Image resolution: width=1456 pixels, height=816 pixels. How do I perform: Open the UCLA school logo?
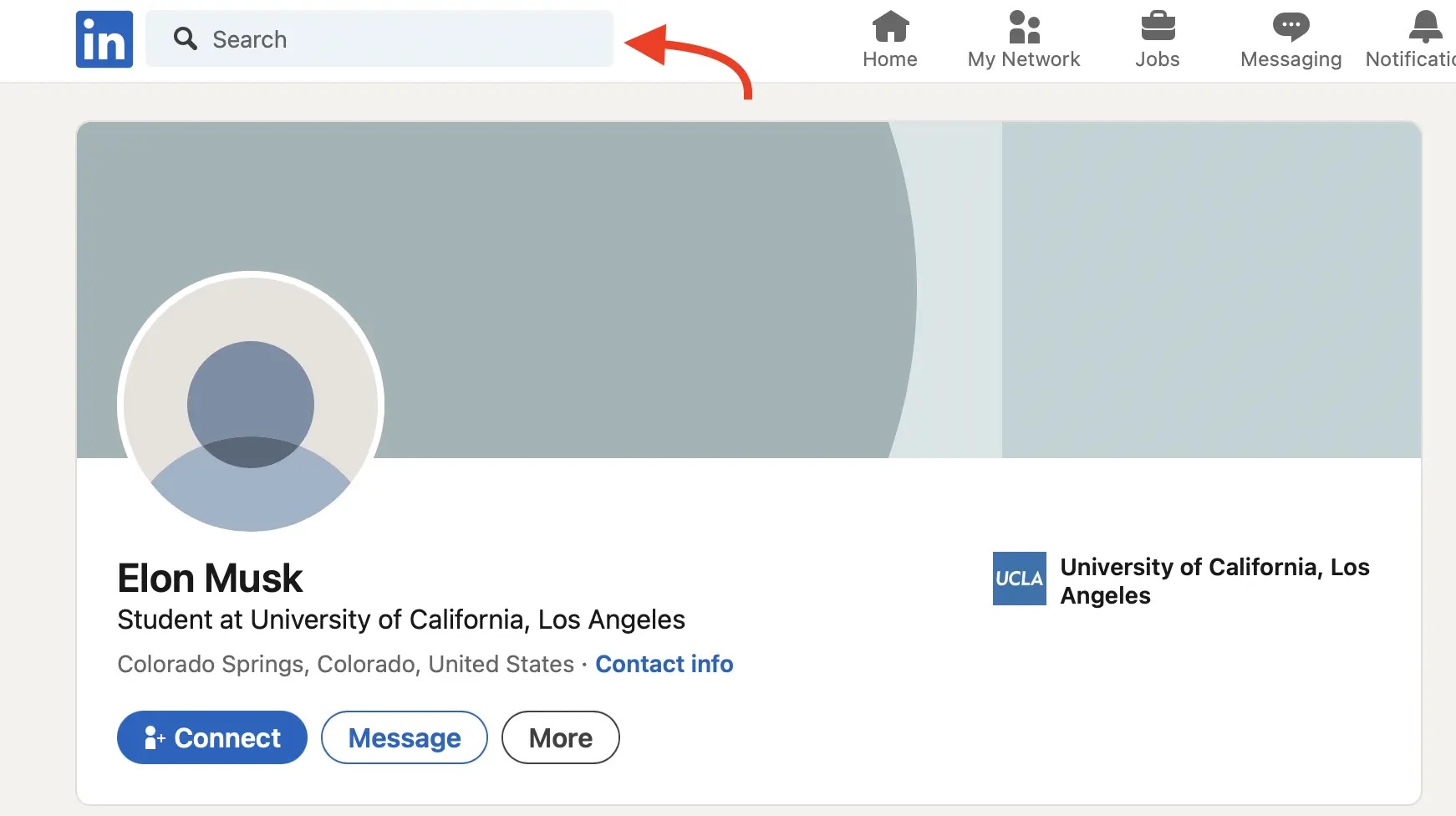1018,579
